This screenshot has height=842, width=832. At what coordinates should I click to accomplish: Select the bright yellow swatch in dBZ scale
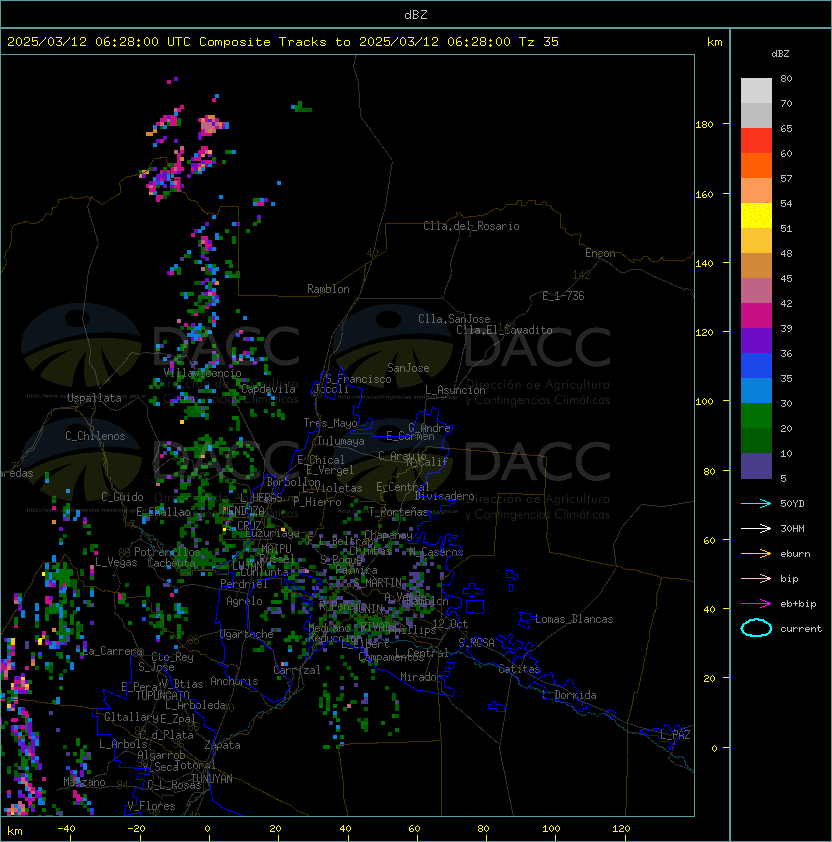click(x=756, y=216)
